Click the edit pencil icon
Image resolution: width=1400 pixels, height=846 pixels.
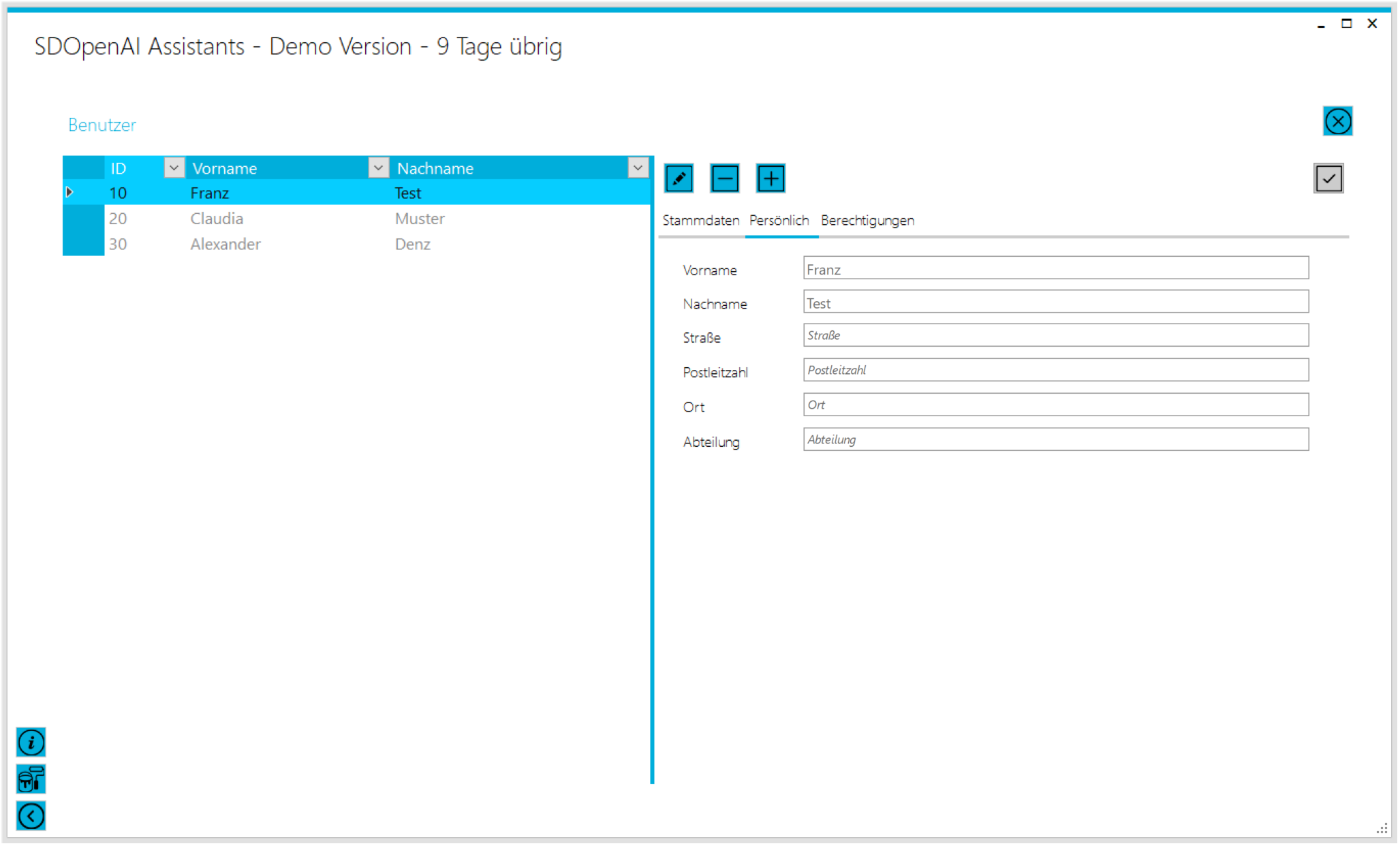tap(679, 179)
